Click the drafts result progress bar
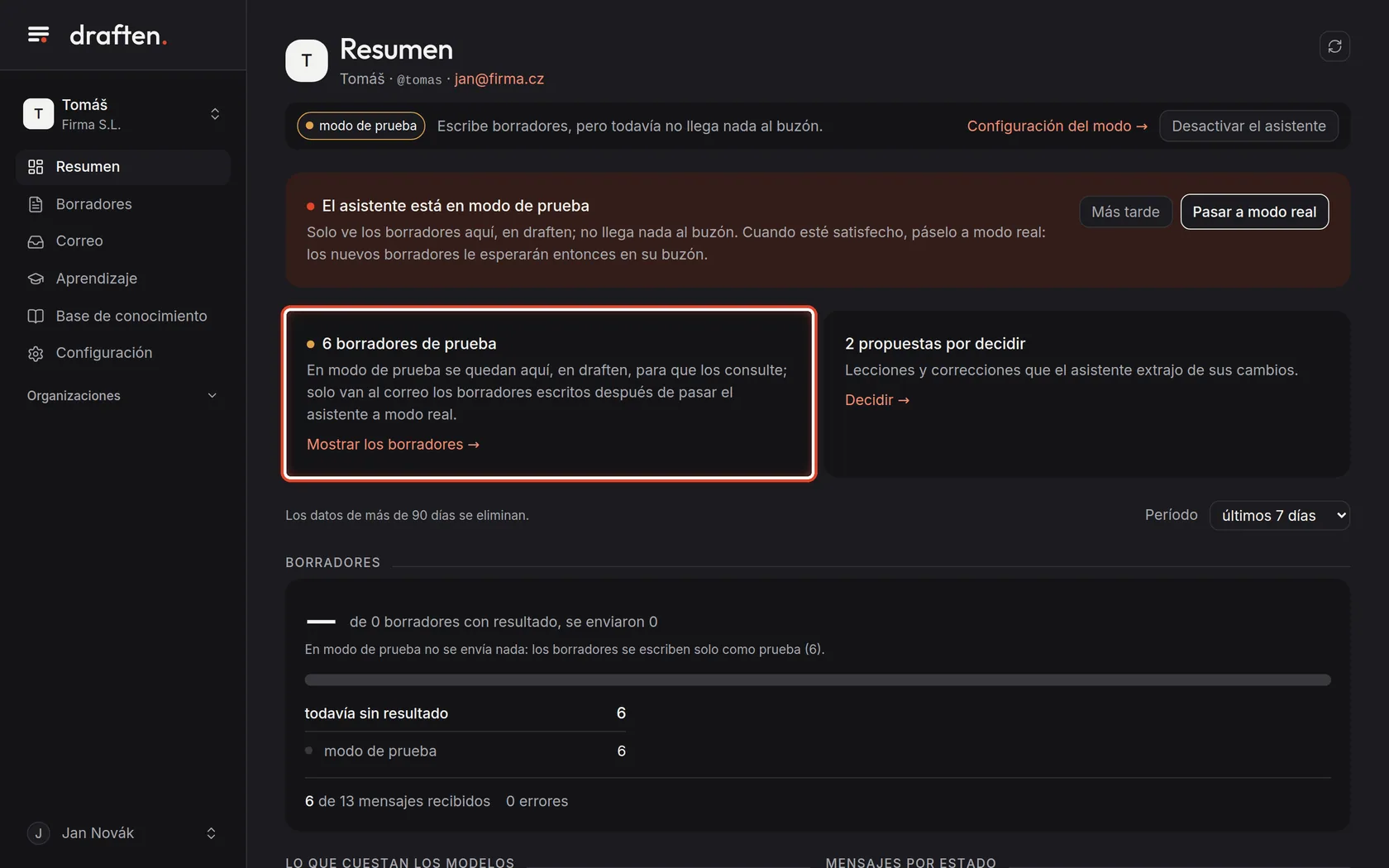Viewport: 1389px width, 868px height. (x=818, y=680)
